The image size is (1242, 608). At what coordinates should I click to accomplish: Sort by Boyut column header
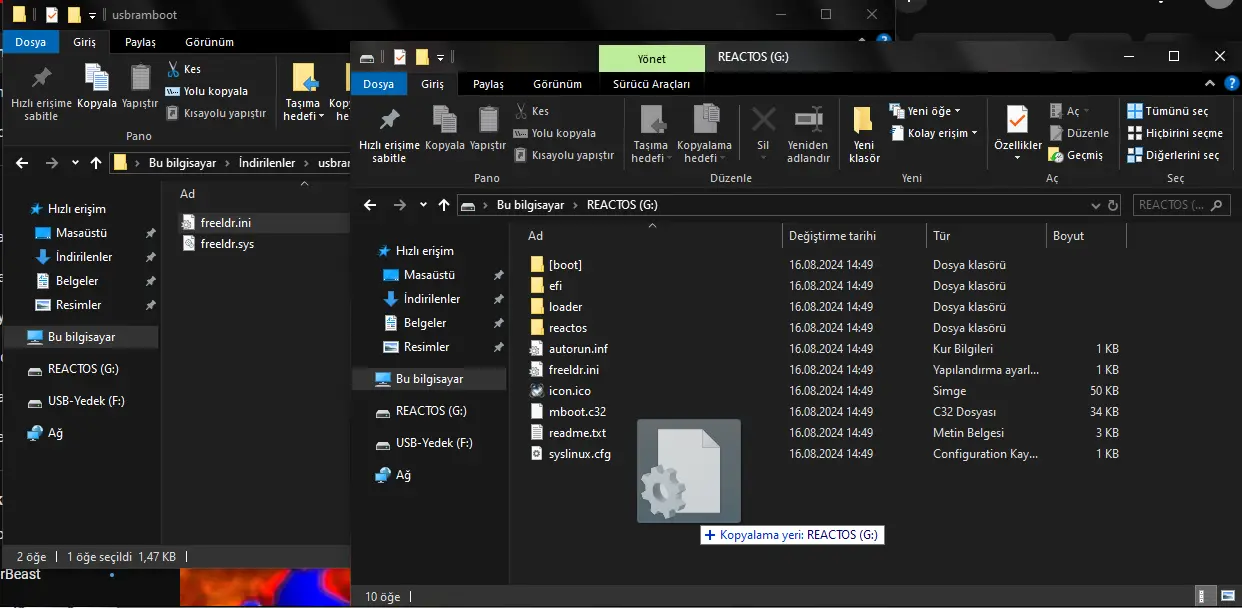[1086, 236]
